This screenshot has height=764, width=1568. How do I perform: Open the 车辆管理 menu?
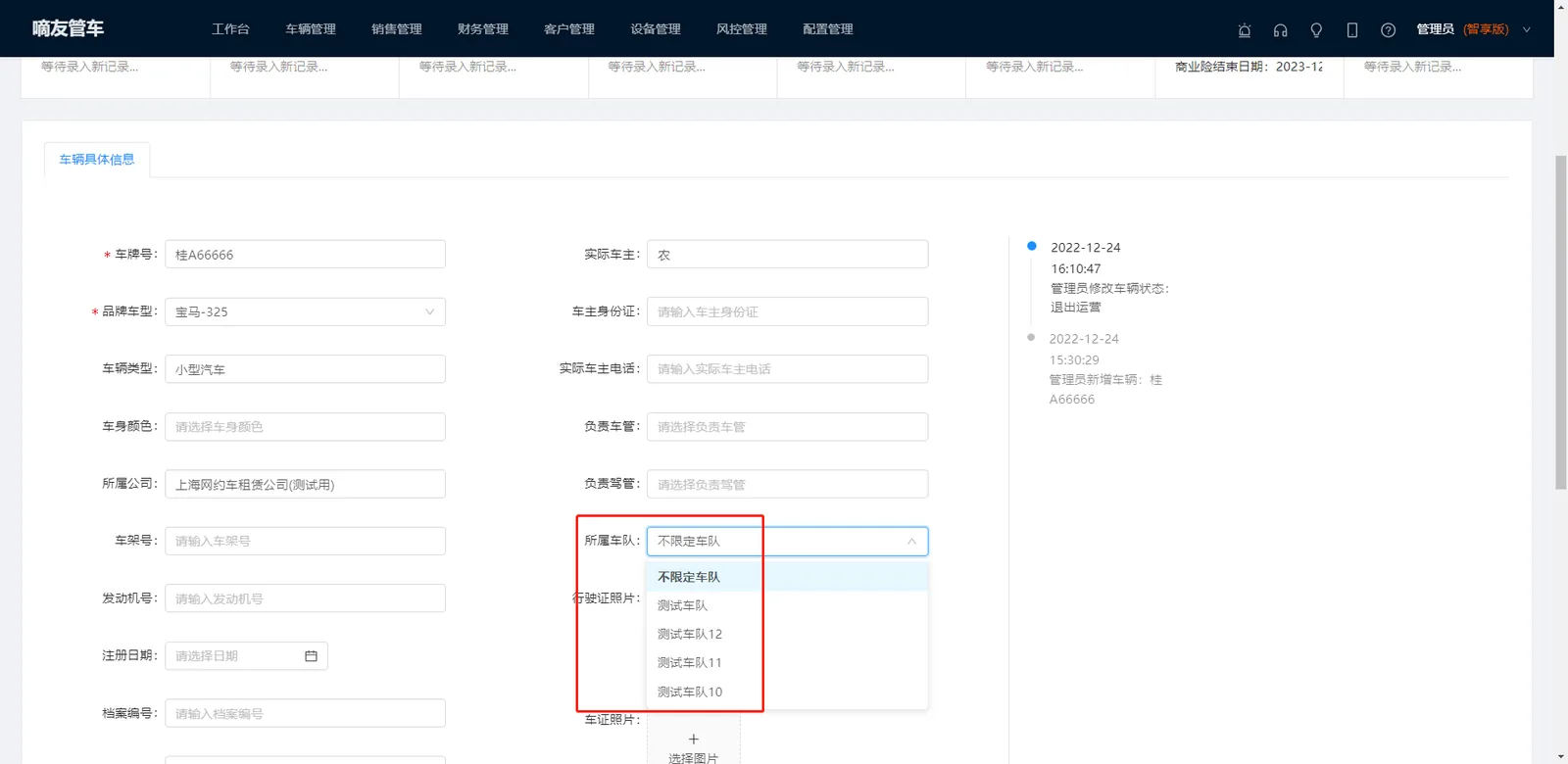pyautogui.click(x=311, y=29)
